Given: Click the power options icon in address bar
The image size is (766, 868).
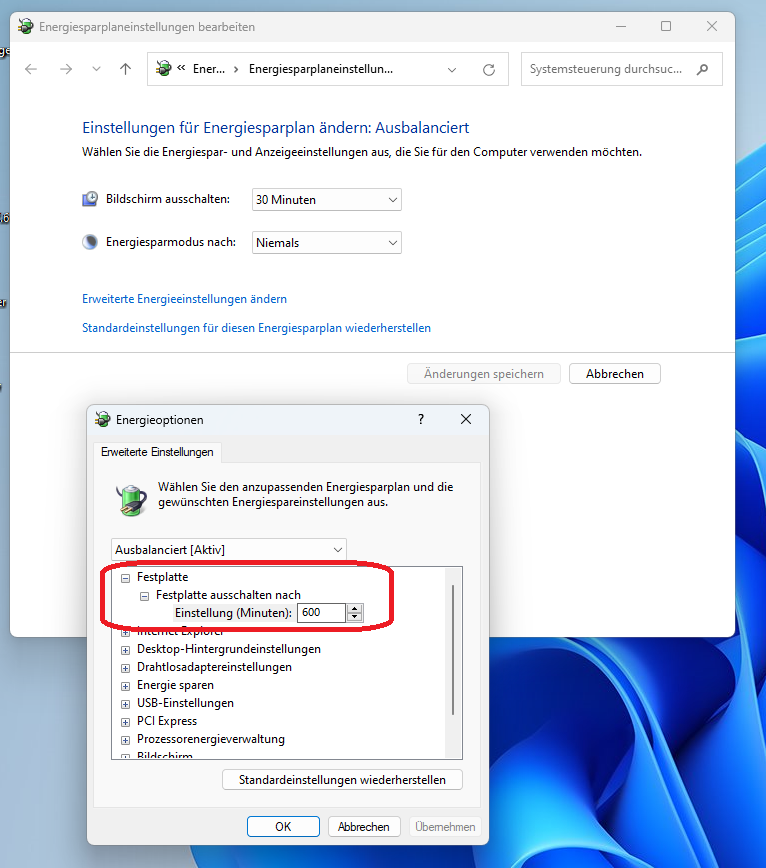Looking at the screenshot, I should [x=163, y=68].
